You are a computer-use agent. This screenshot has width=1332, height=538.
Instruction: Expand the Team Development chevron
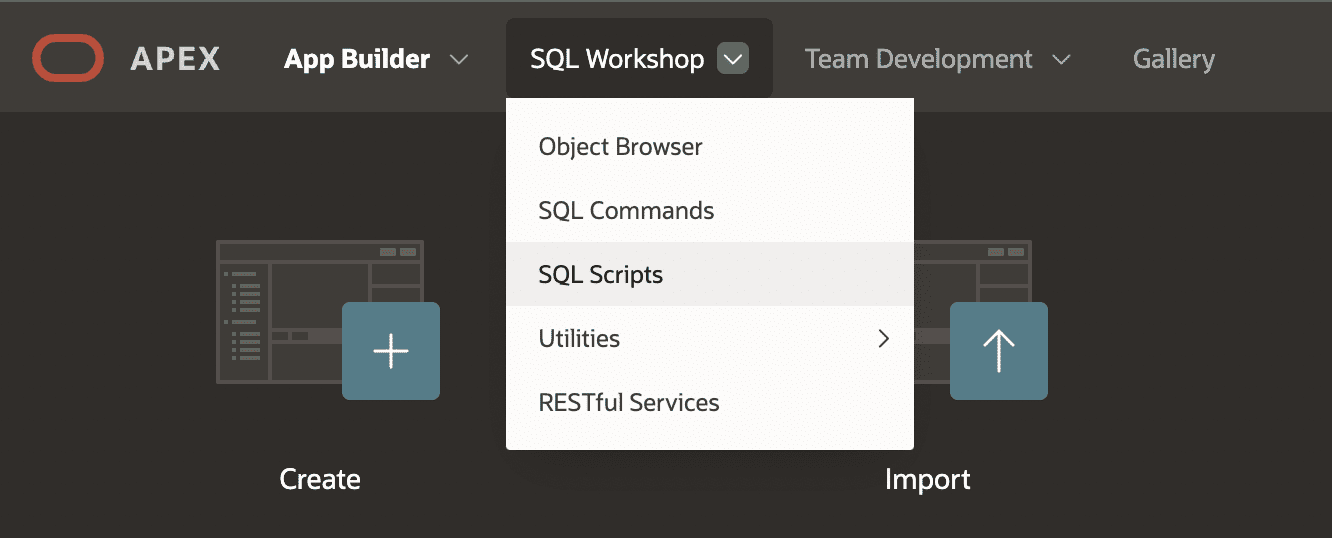(1062, 59)
